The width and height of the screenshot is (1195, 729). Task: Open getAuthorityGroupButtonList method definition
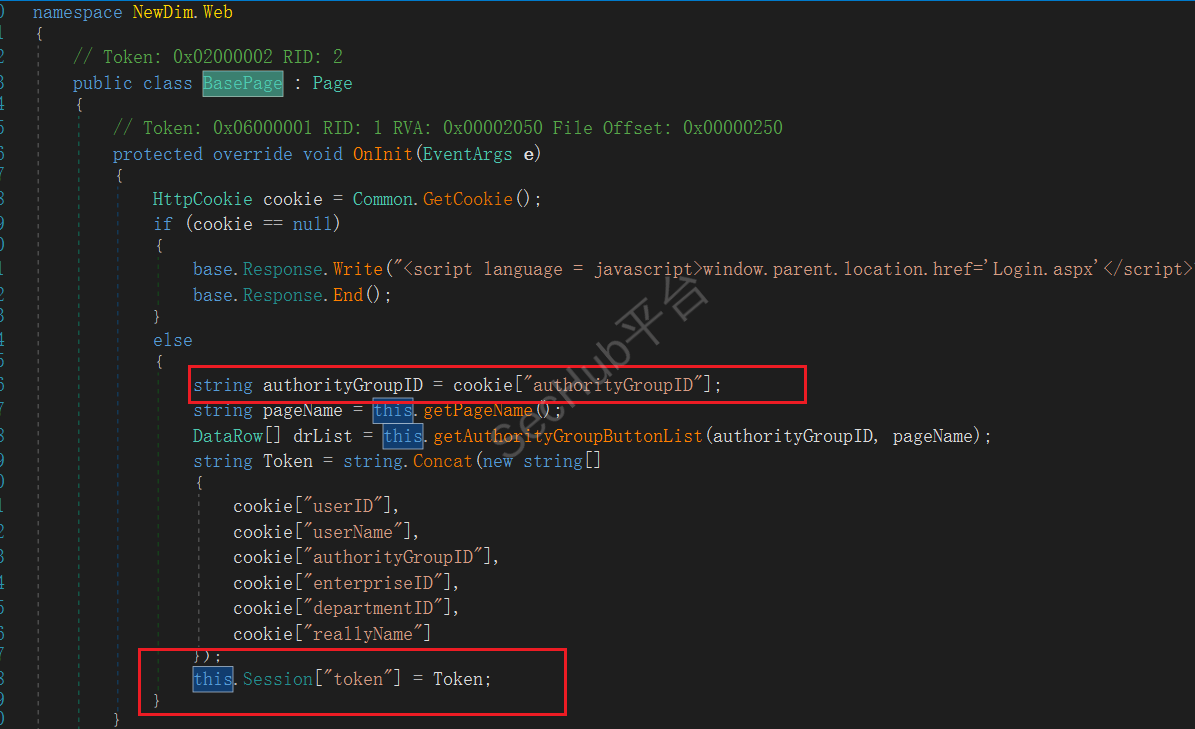click(568, 436)
